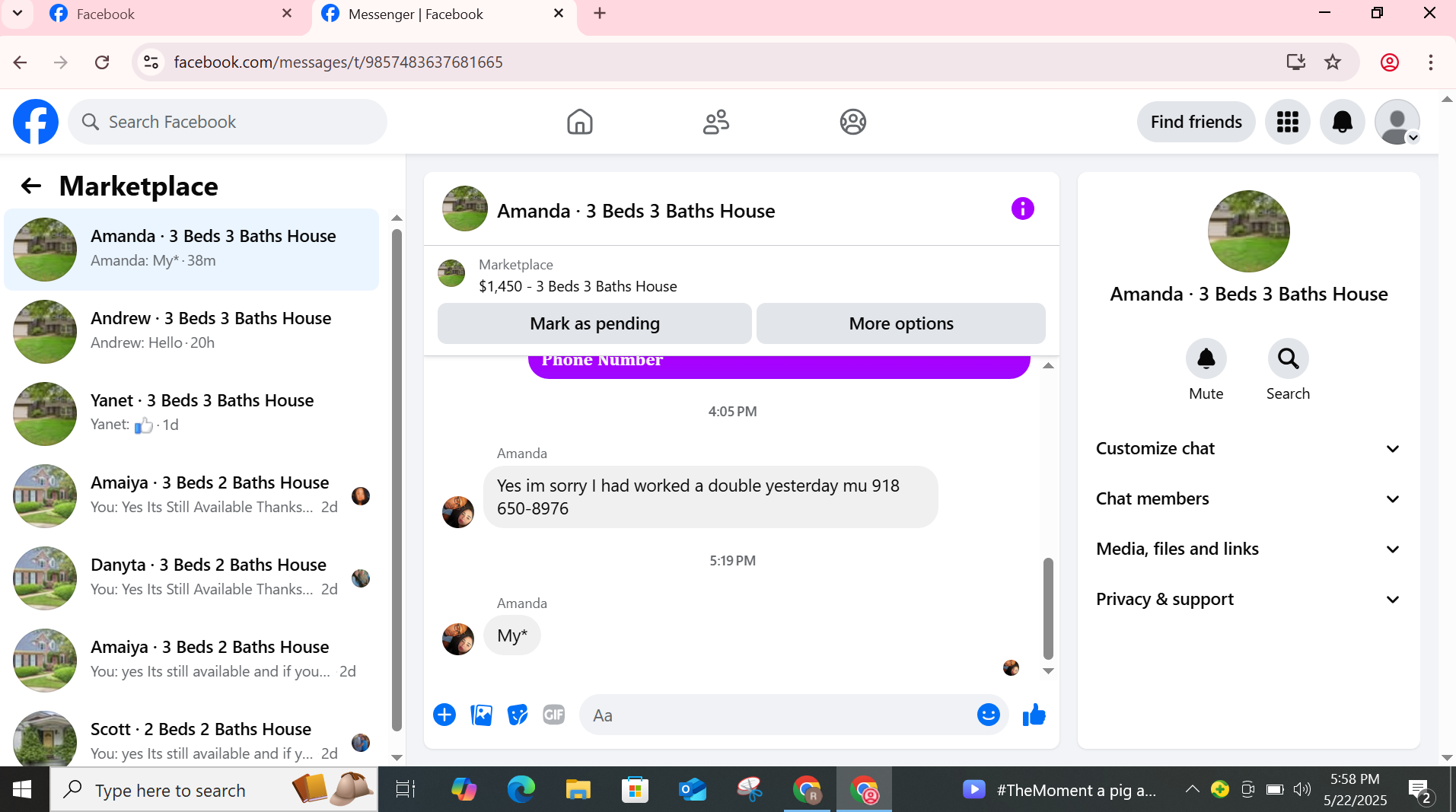This screenshot has width=1456, height=812.
Task: Open Microsoft Edge from the taskbar
Action: pyautogui.click(x=521, y=790)
